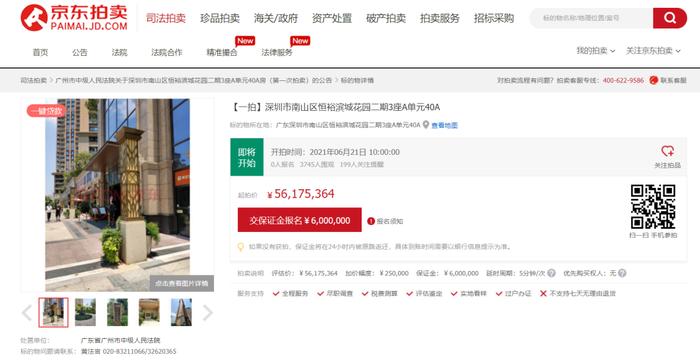Open the 破产拍卖 tab
The height and width of the screenshot is (361, 700).
click(386, 18)
